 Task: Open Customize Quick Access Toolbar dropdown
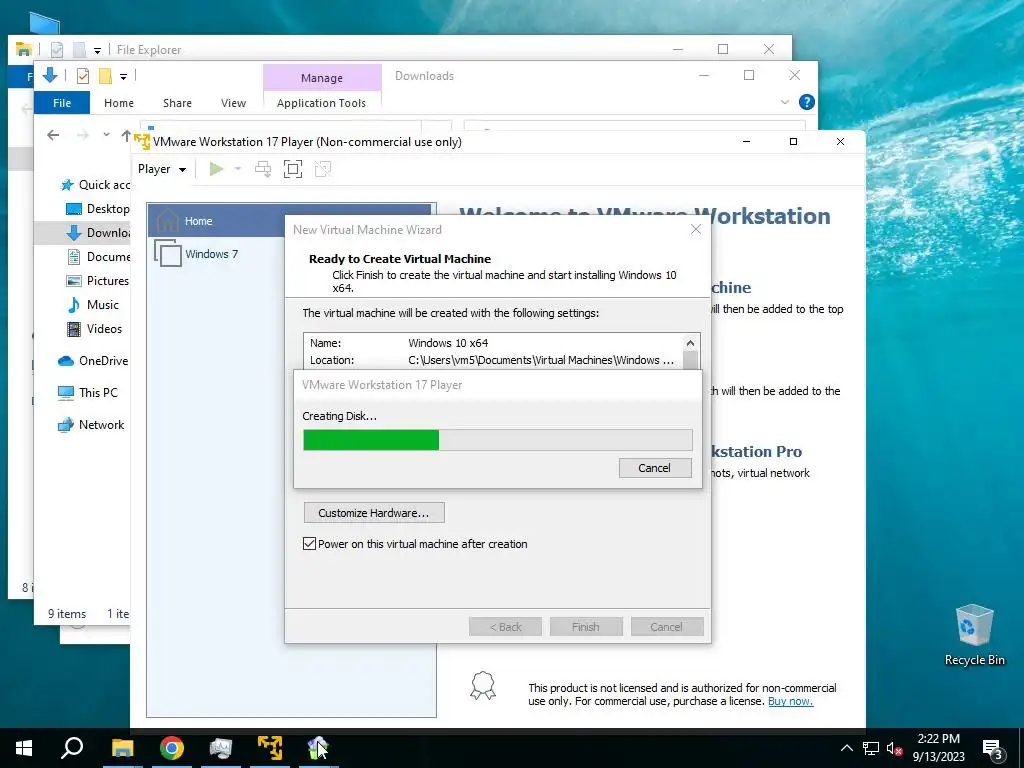pyautogui.click(x=123, y=76)
